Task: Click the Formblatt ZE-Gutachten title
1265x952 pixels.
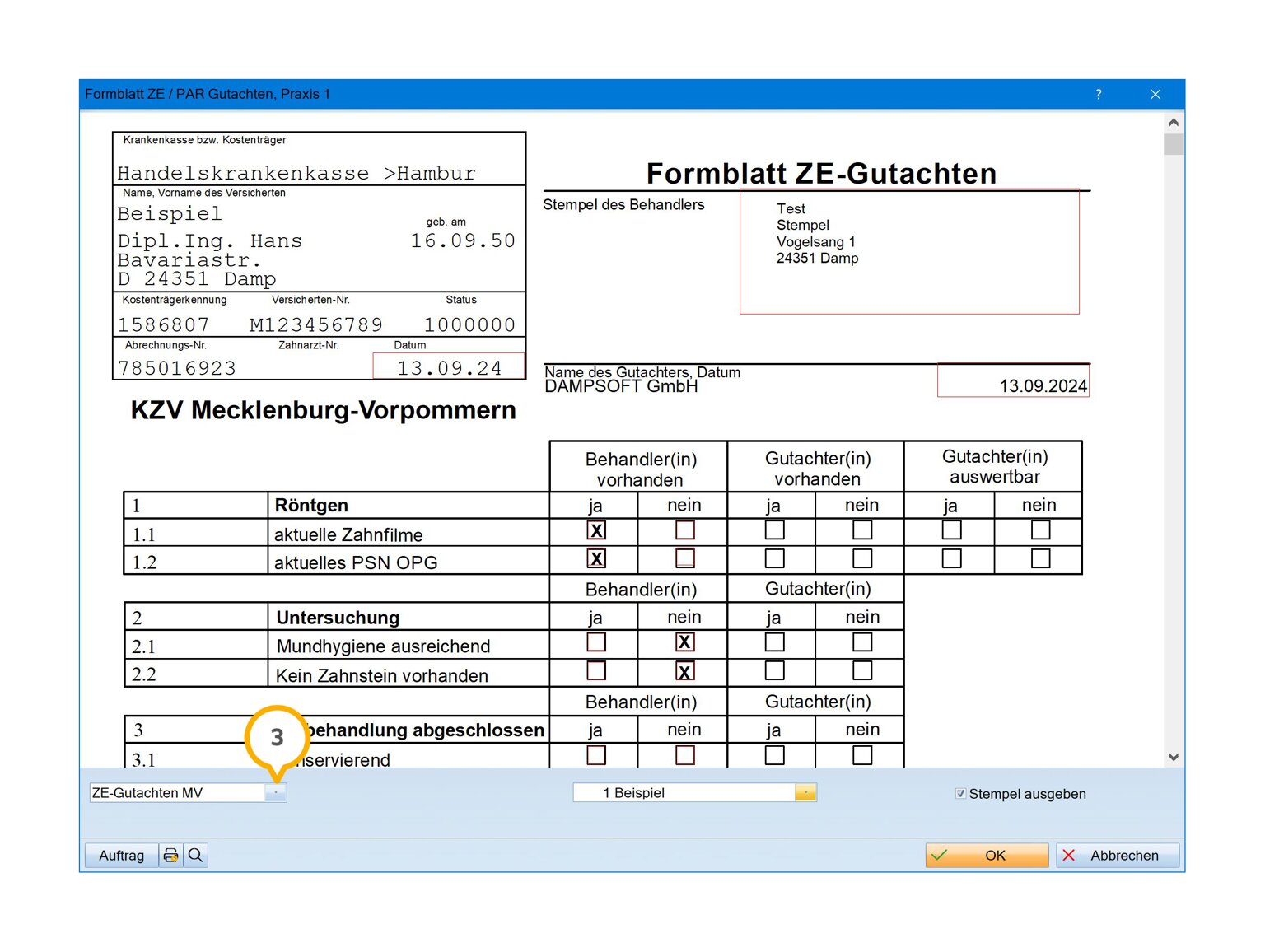Action: pyautogui.click(x=821, y=174)
